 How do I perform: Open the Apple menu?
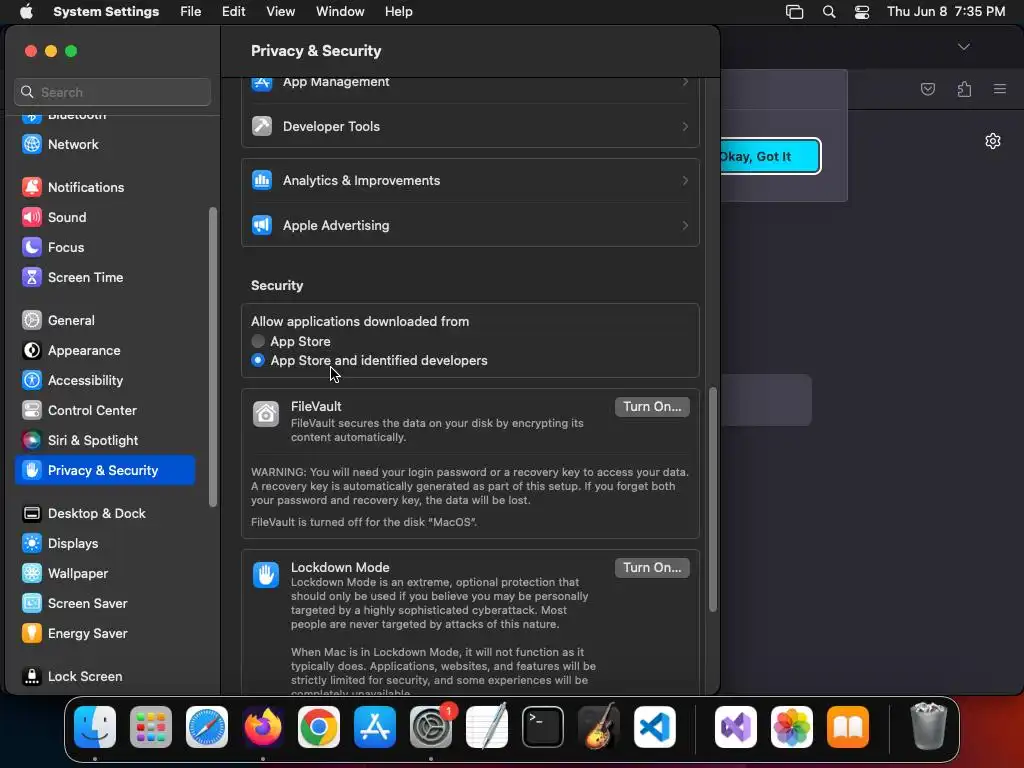pos(26,12)
